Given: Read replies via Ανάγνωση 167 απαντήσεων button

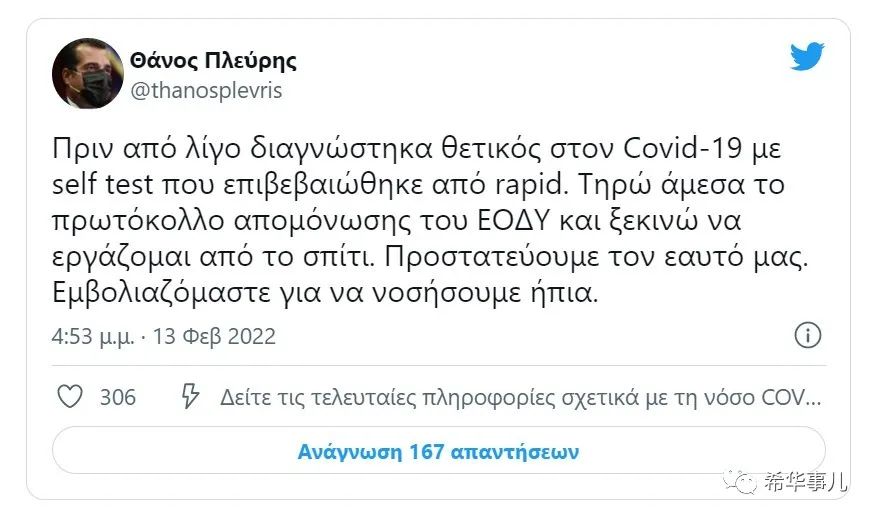Looking at the screenshot, I should (439, 451).
